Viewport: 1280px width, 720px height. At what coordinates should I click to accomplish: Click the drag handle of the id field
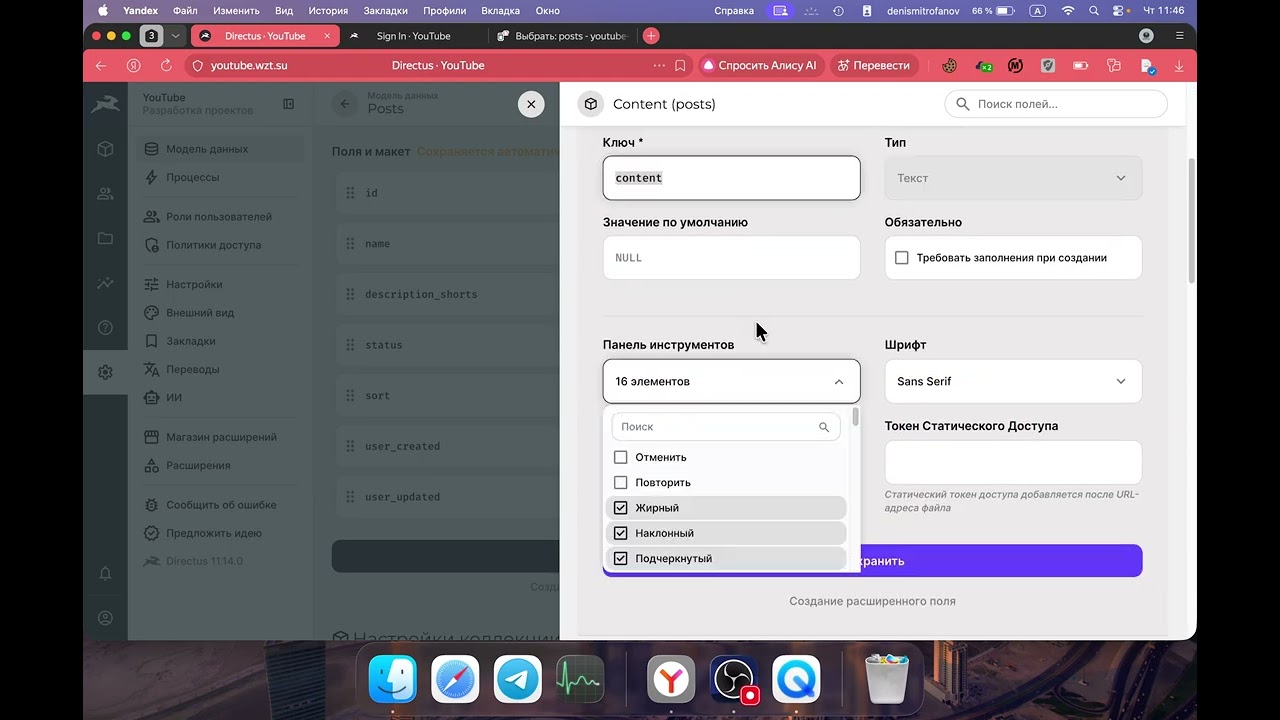[x=350, y=193]
